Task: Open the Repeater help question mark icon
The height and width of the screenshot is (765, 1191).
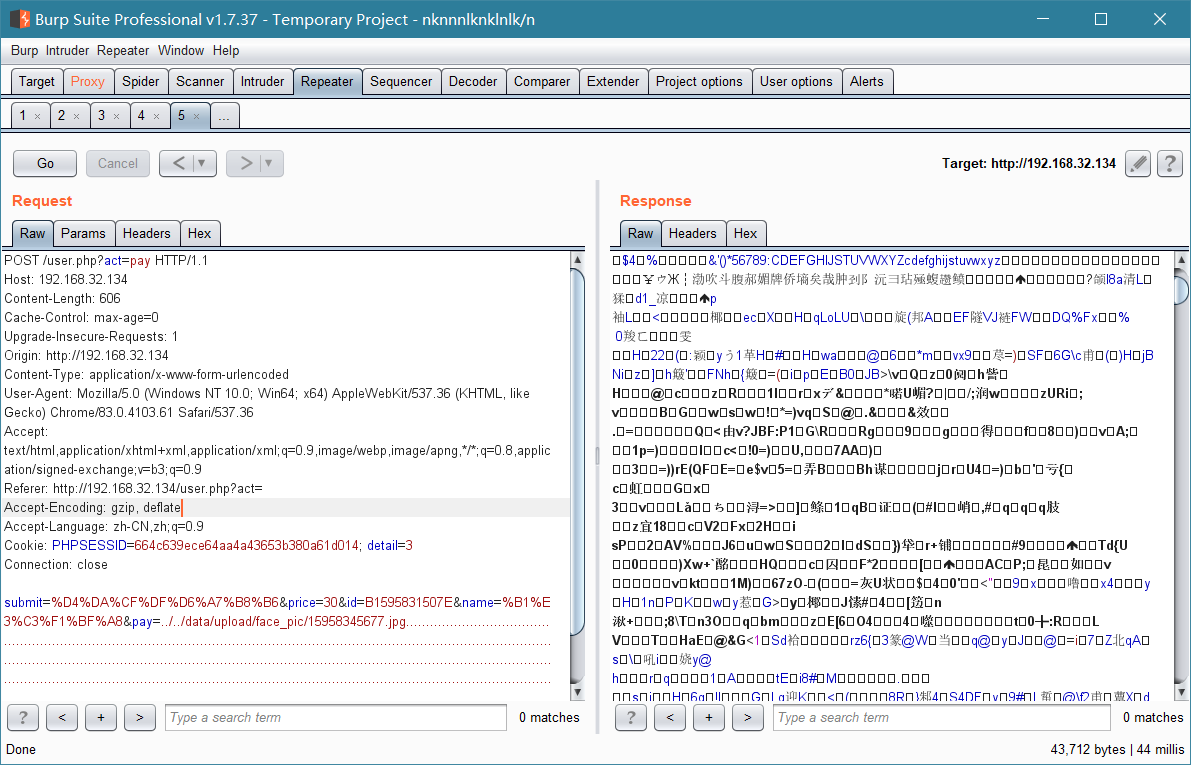Action: click(1170, 163)
